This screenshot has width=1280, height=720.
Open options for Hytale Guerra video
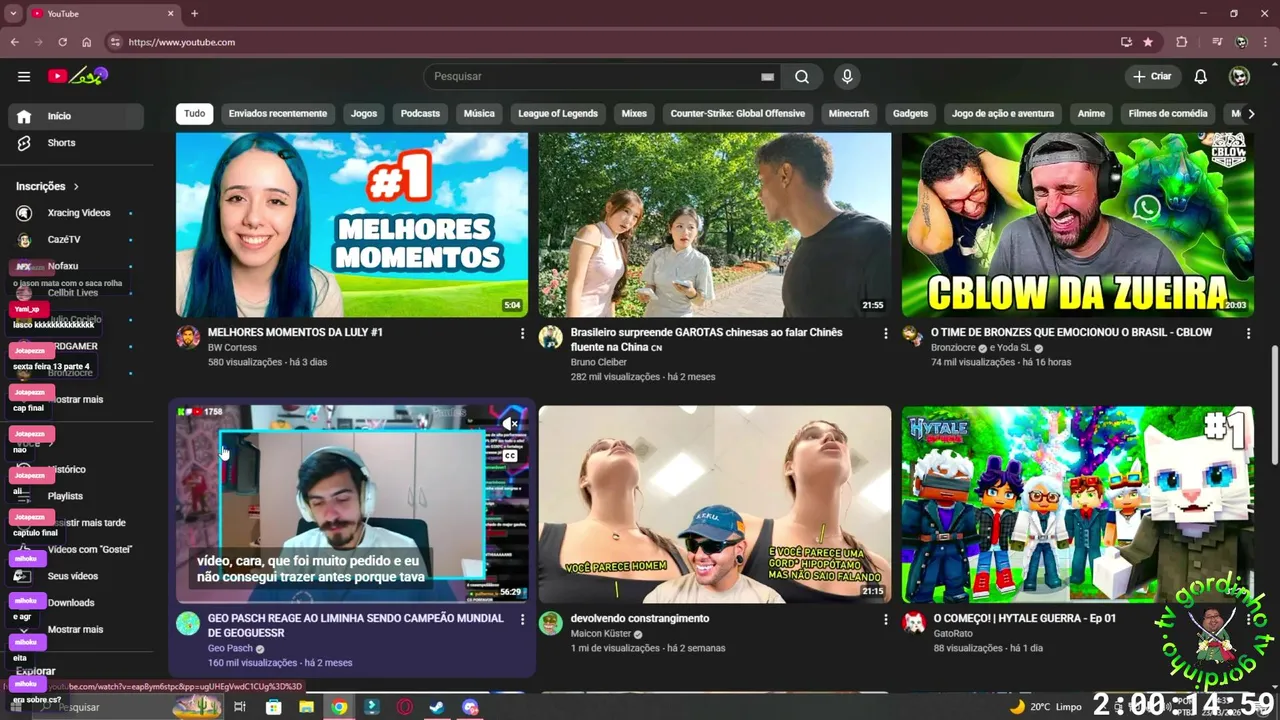point(1248,619)
